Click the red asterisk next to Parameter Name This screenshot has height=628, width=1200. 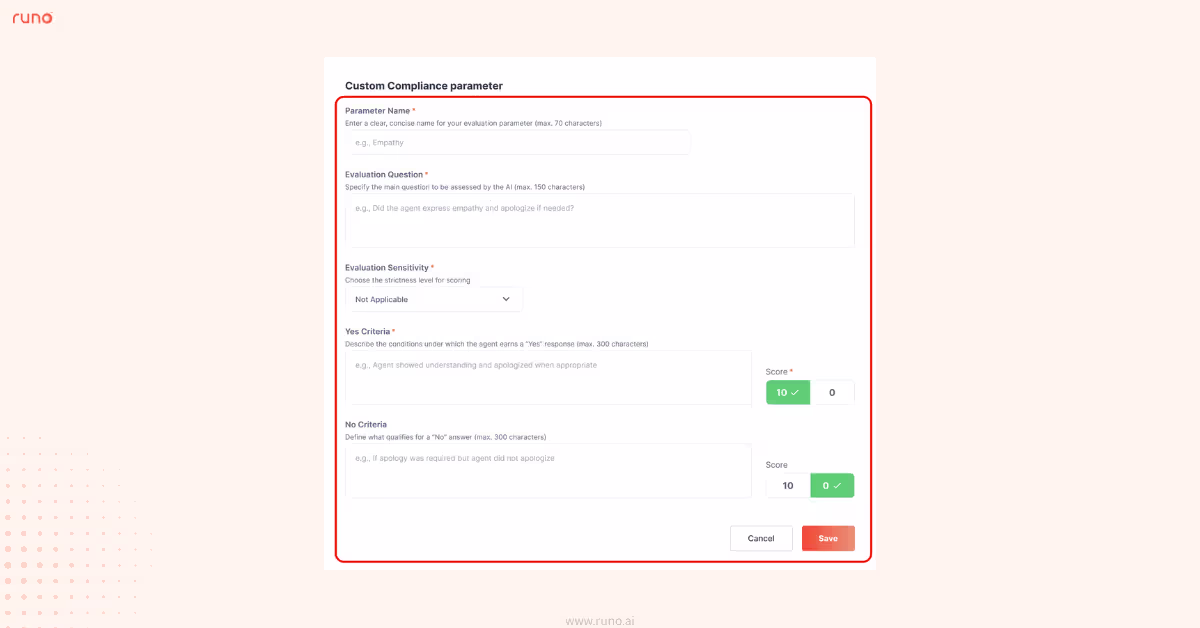pyautogui.click(x=415, y=110)
